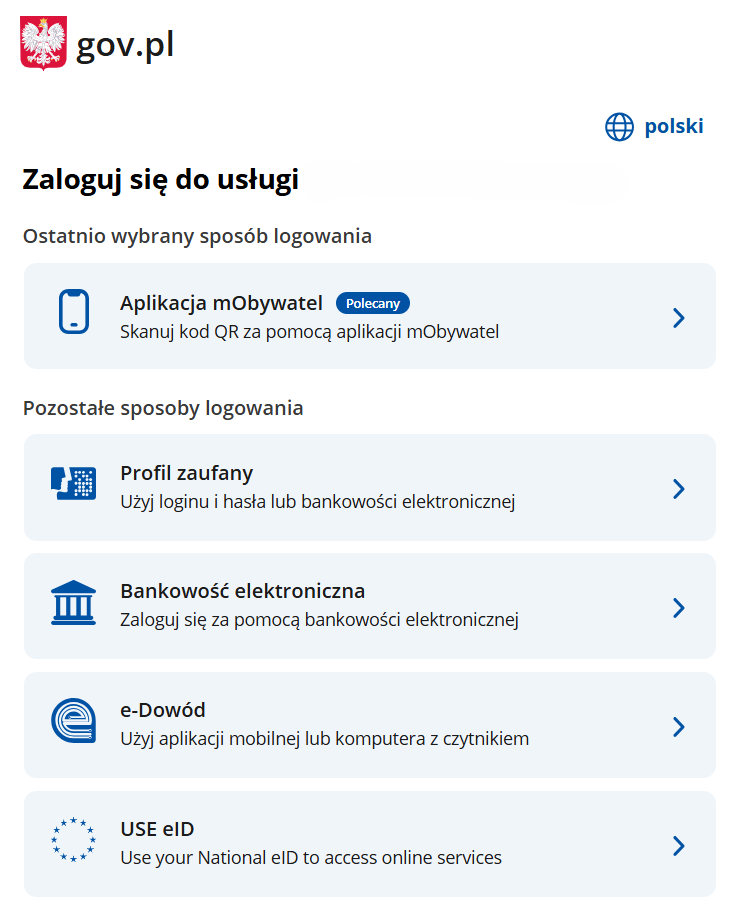
Task: Click the gov.pl header link
Action: [124, 43]
